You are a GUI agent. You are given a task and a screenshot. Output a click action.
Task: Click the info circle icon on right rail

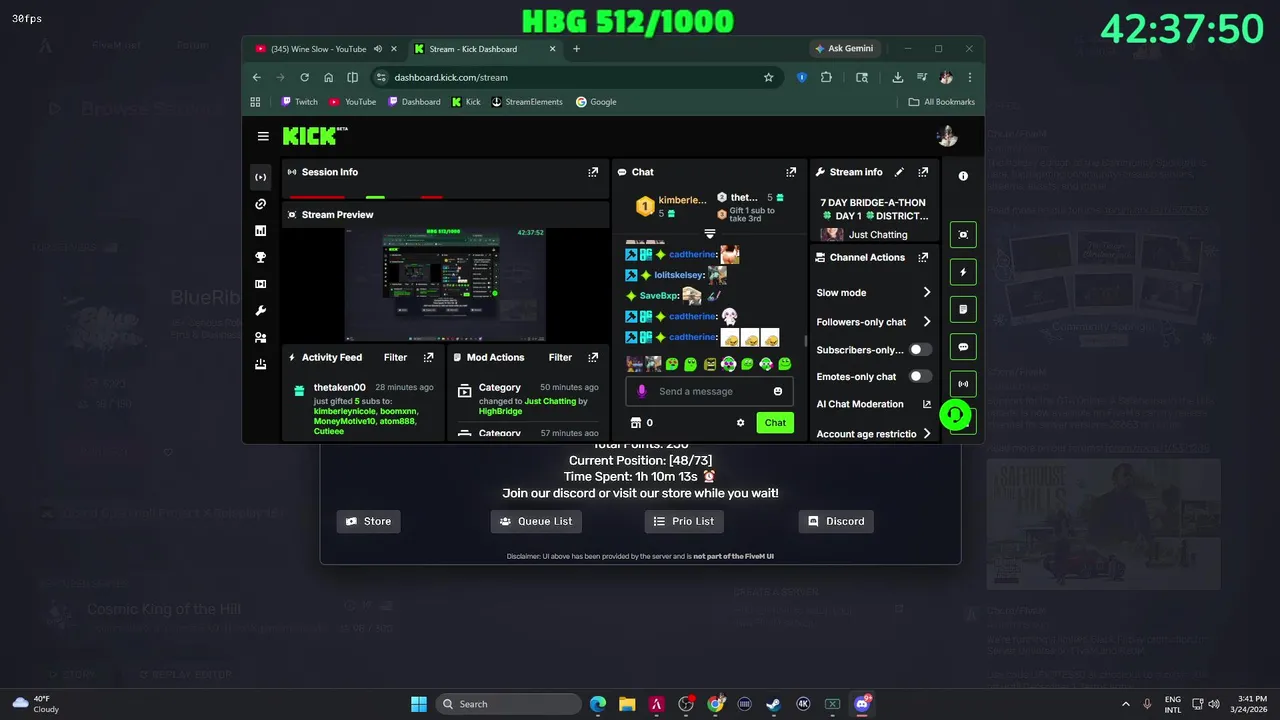(963, 176)
